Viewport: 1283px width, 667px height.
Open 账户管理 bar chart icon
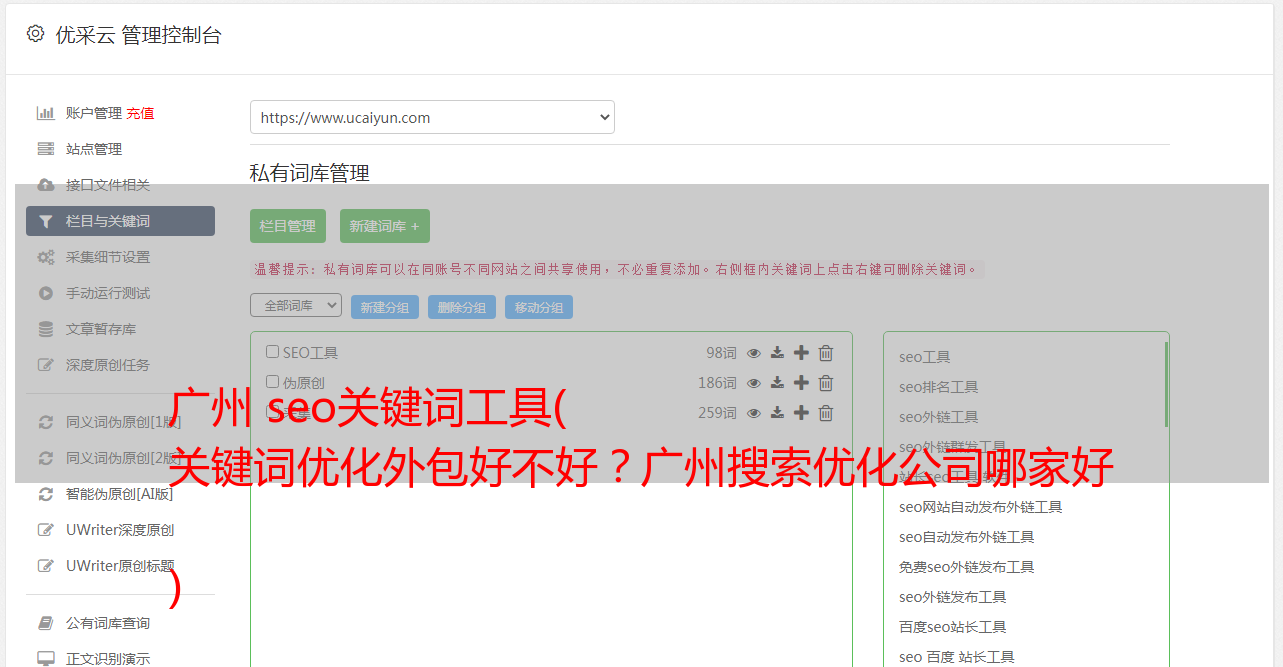(46, 113)
